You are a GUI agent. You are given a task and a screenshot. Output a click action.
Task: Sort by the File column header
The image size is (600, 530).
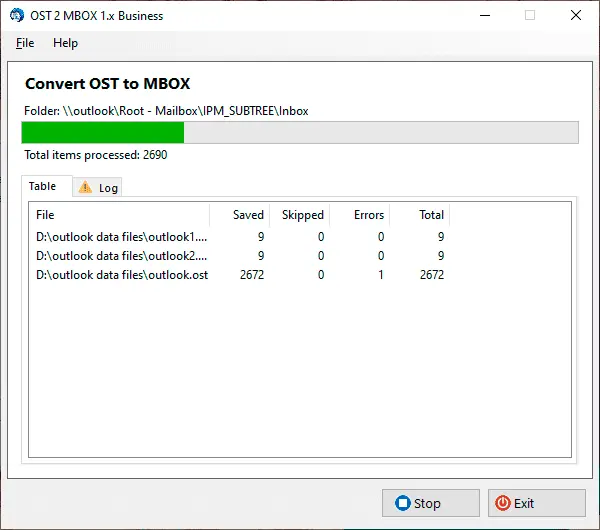[x=118, y=215]
